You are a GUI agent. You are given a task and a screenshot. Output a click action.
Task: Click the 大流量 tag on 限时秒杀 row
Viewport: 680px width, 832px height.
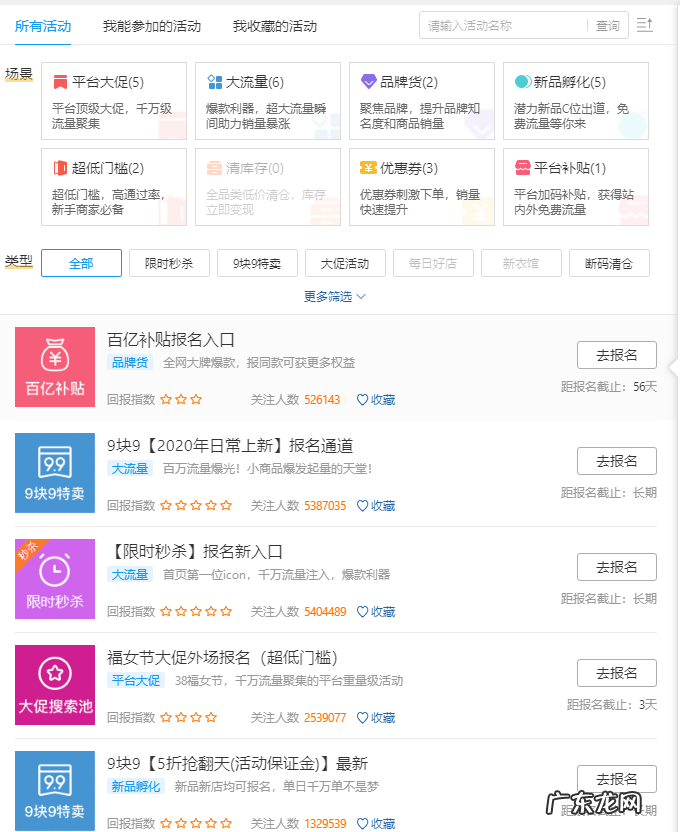[x=130, y=574]
